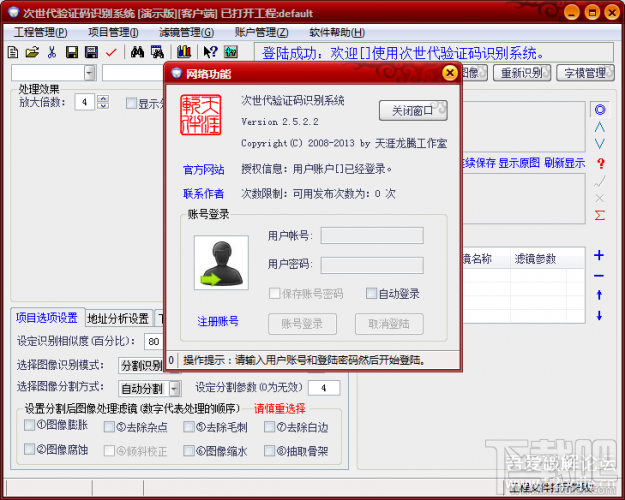Screen dimensions: 625x500
Task: Check the ①图像膨胀 filter option
Action: 29,425
